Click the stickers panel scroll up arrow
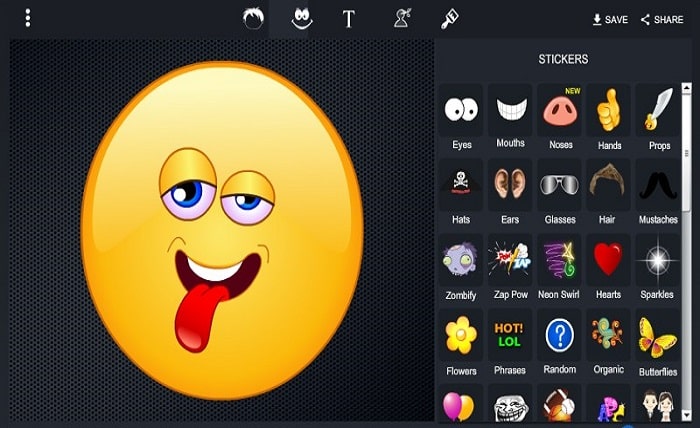The height and width of the screenshot is (428, 700). (x=687, y=88)
